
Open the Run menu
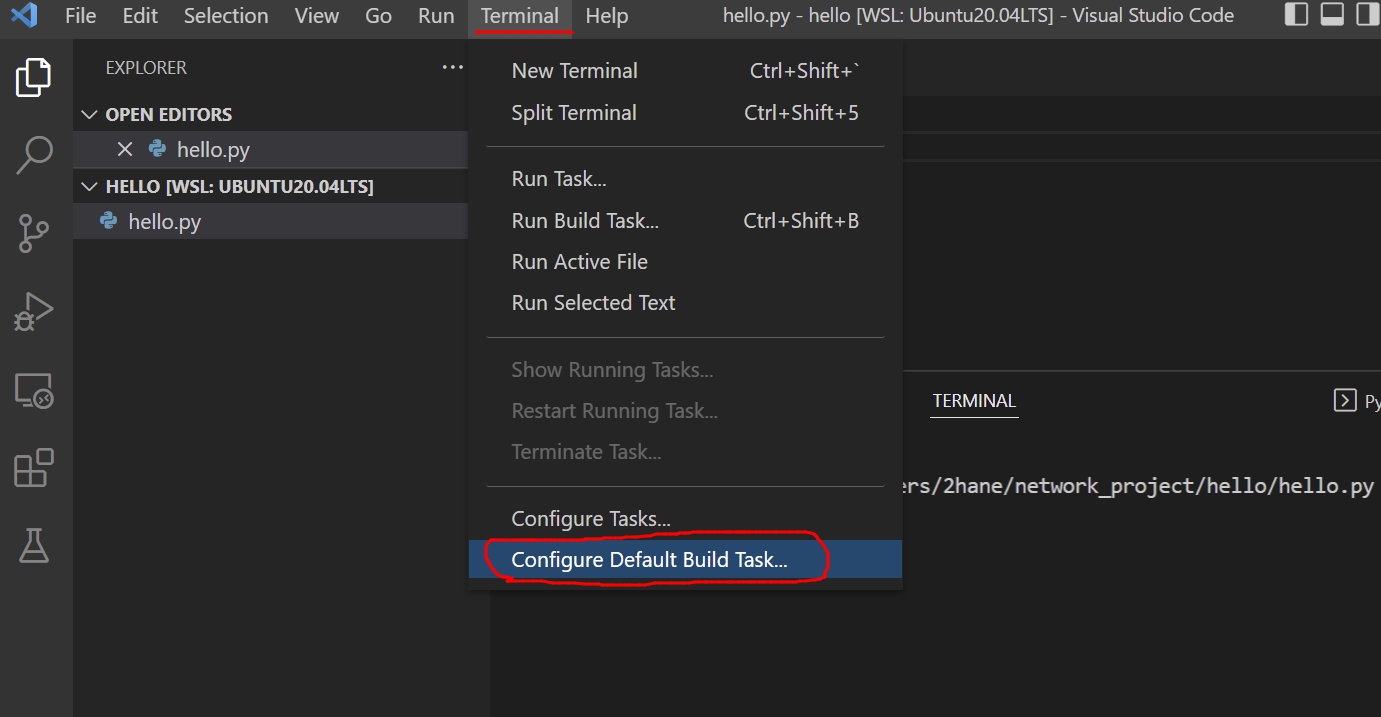[x=436, y=16]
